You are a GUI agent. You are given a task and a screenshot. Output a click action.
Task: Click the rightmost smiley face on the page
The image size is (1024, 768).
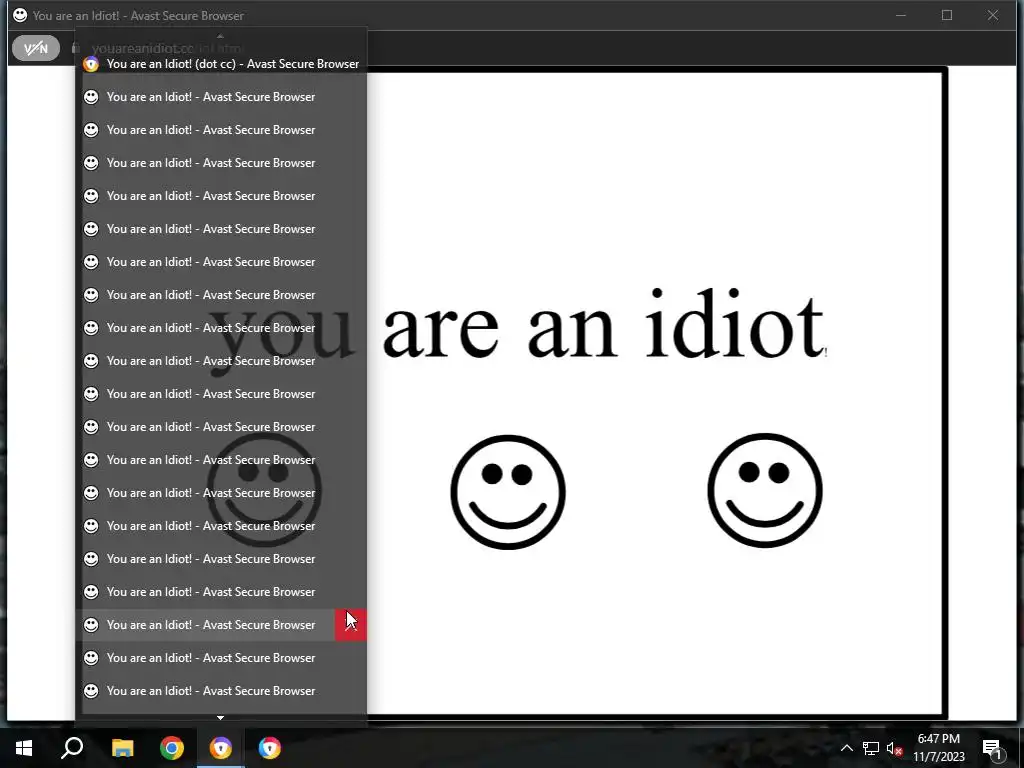[765, 490]
